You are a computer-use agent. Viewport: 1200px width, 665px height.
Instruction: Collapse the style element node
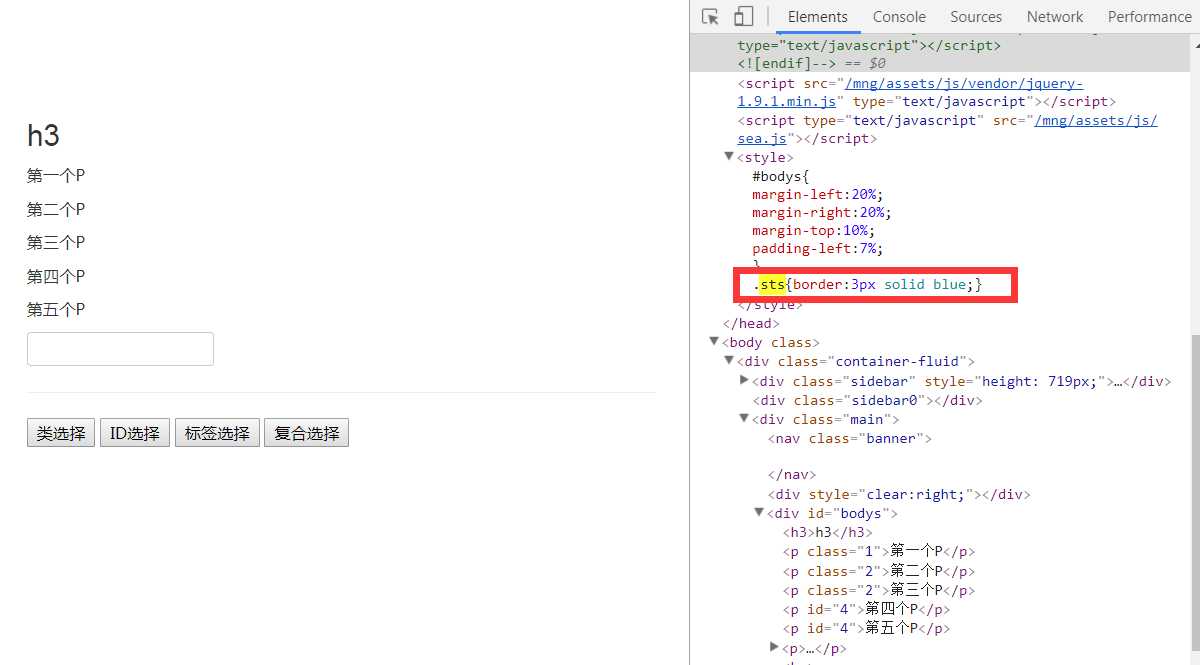click(x=729, y=157)
